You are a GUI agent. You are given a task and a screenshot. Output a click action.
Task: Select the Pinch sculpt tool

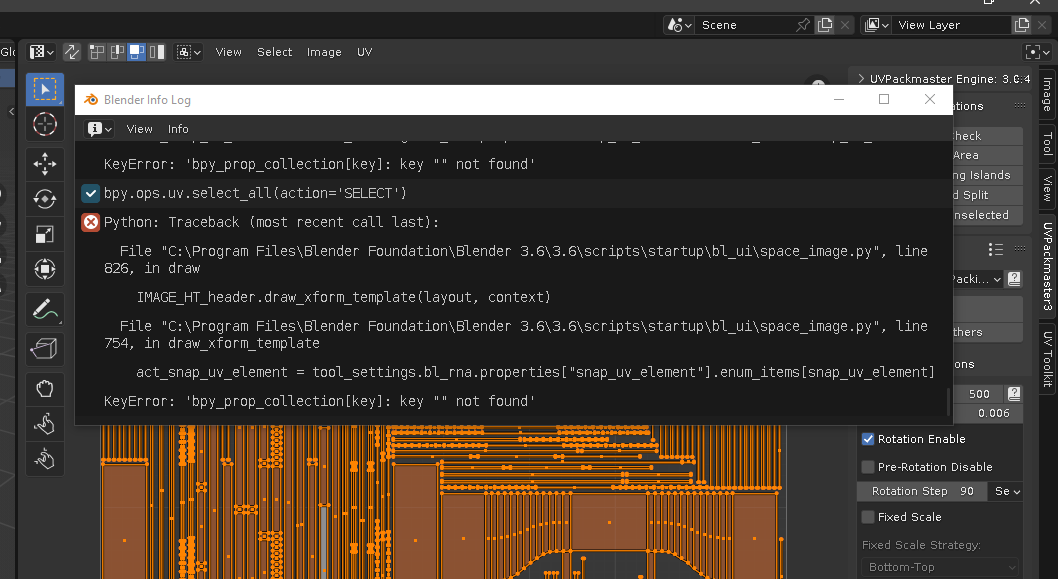tap(45, 459)
